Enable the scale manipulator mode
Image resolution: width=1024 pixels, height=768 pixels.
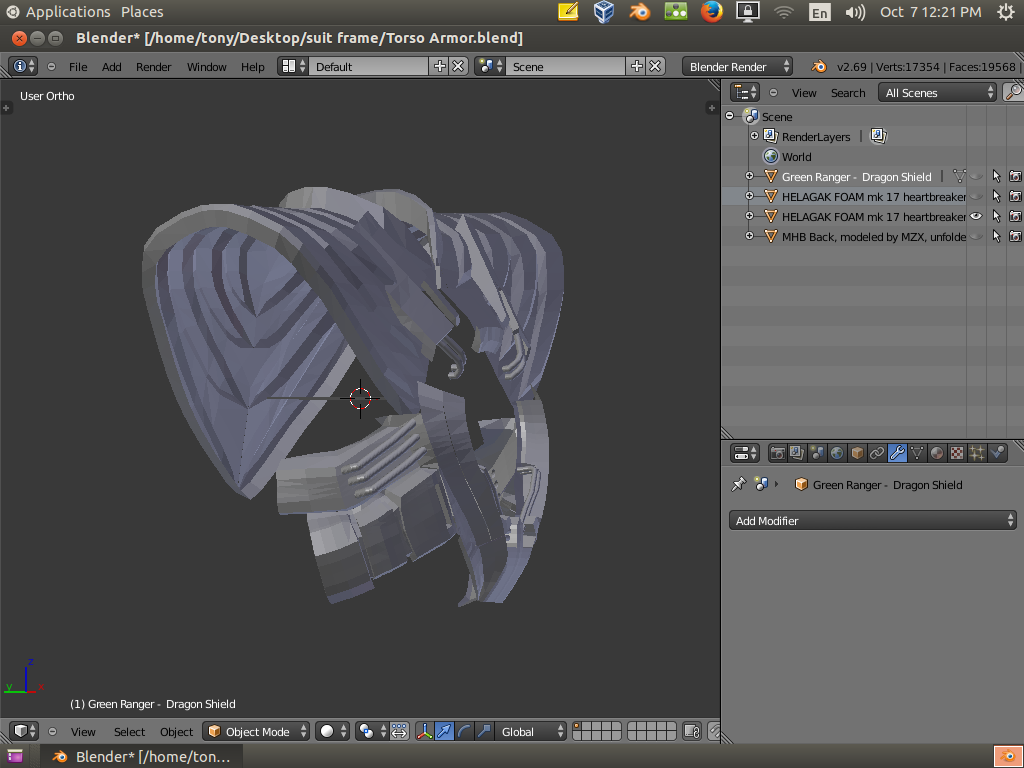(x=484, y=731)
